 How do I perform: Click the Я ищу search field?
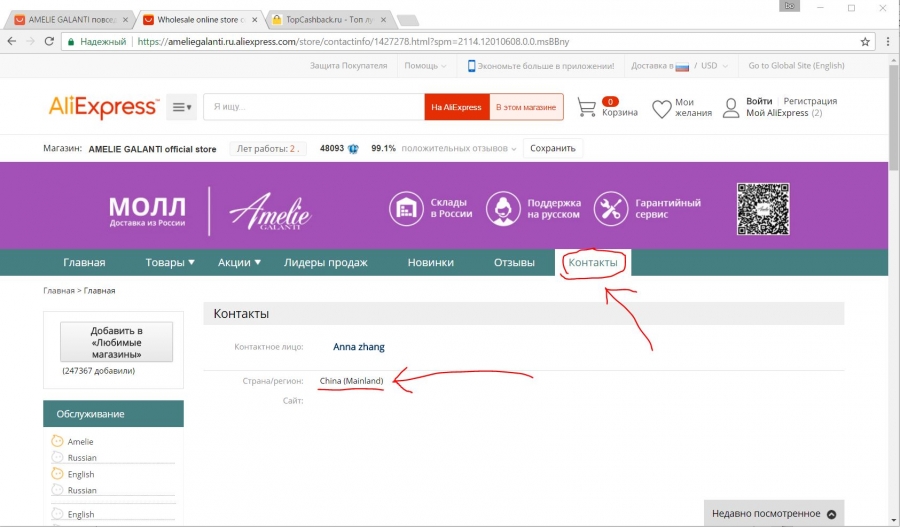[x=314, y=107]
